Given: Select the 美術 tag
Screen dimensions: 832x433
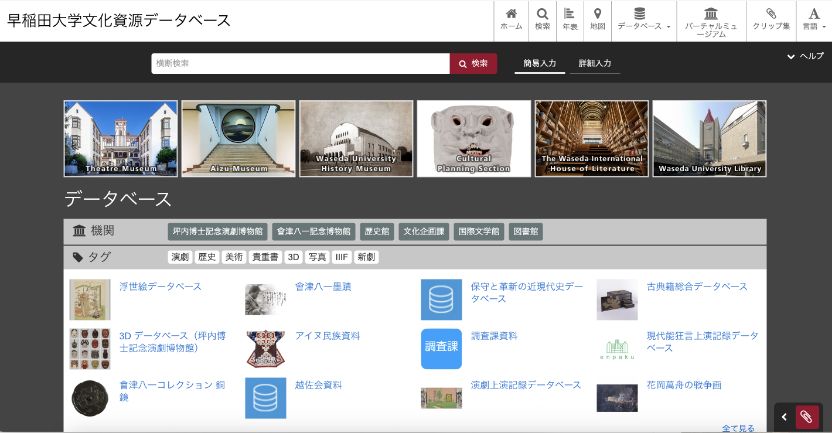Looking at the screenshot, I should 234,257.
